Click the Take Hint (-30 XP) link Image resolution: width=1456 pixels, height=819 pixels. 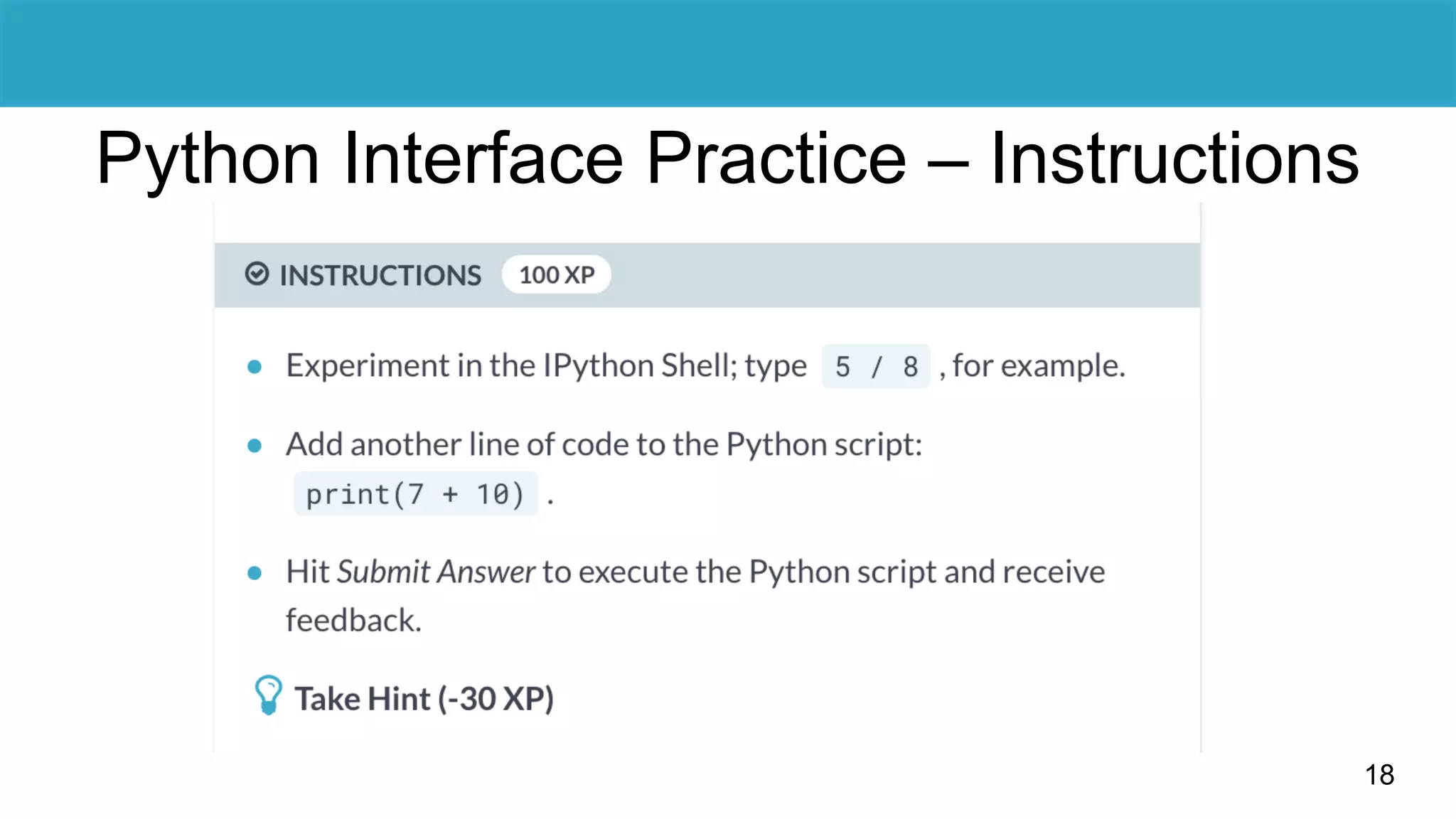point(424,699)
